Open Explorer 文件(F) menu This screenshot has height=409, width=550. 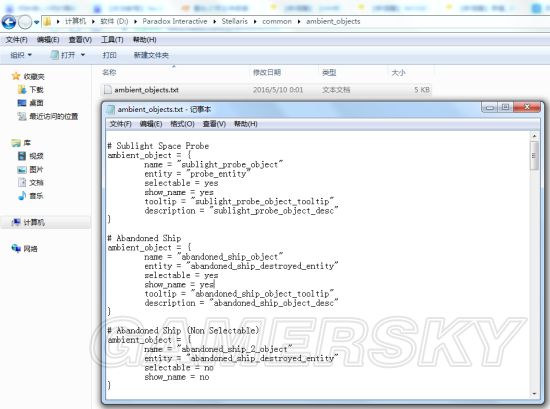coord(16,40)
